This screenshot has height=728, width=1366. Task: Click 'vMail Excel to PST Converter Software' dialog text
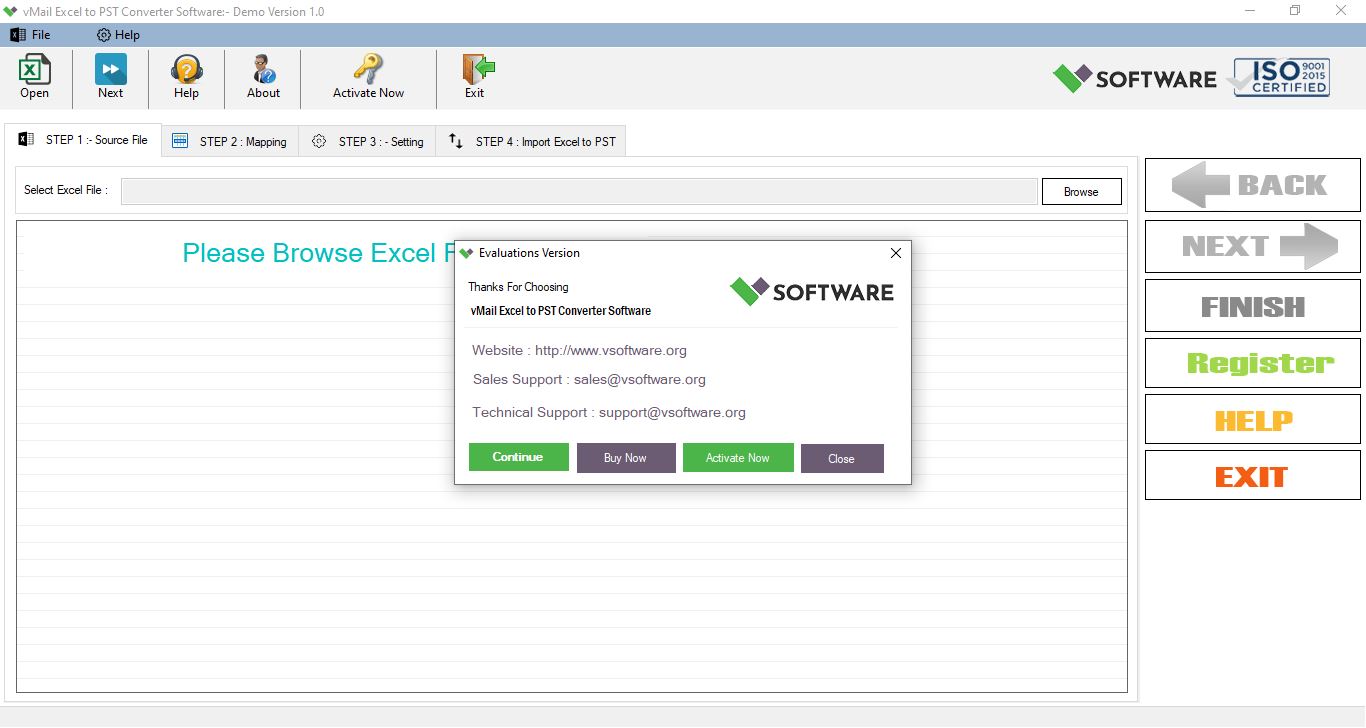point(560,311)
